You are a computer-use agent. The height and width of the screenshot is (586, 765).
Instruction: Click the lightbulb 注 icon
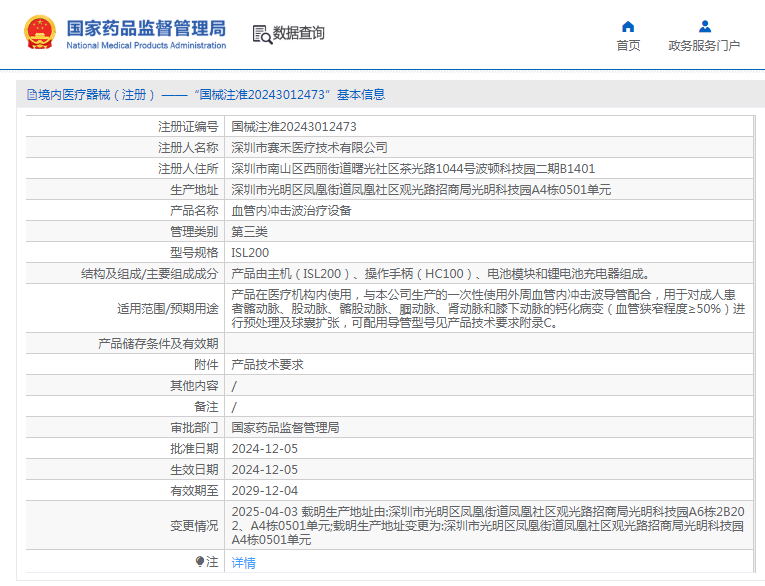(x=200, y=562)
